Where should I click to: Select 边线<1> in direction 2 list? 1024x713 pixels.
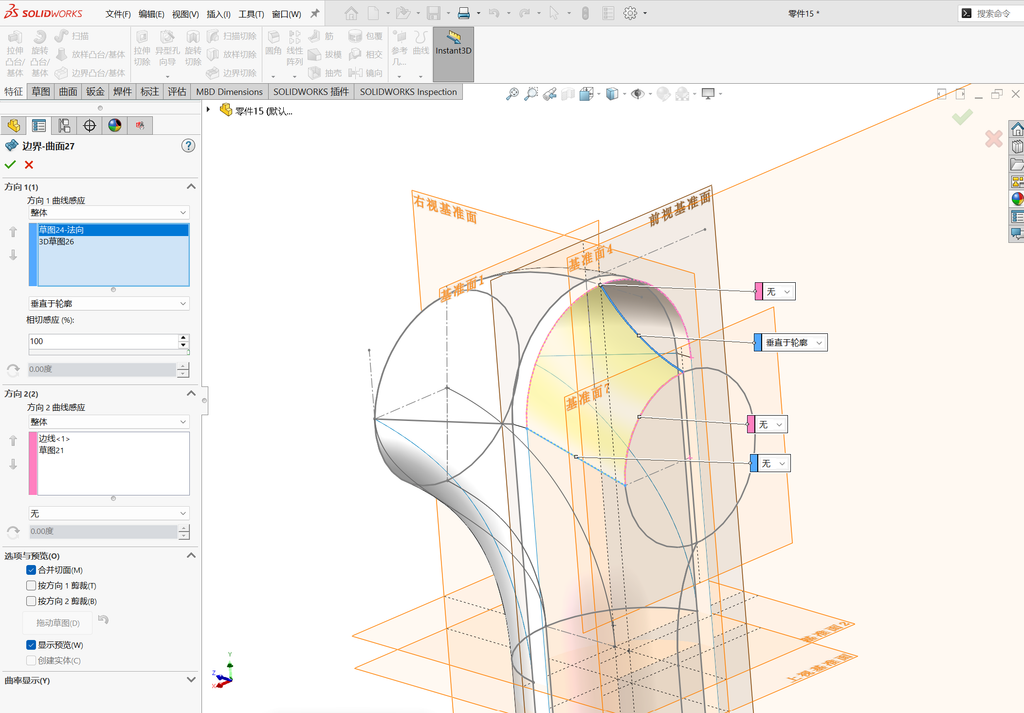tap(113, 439)
